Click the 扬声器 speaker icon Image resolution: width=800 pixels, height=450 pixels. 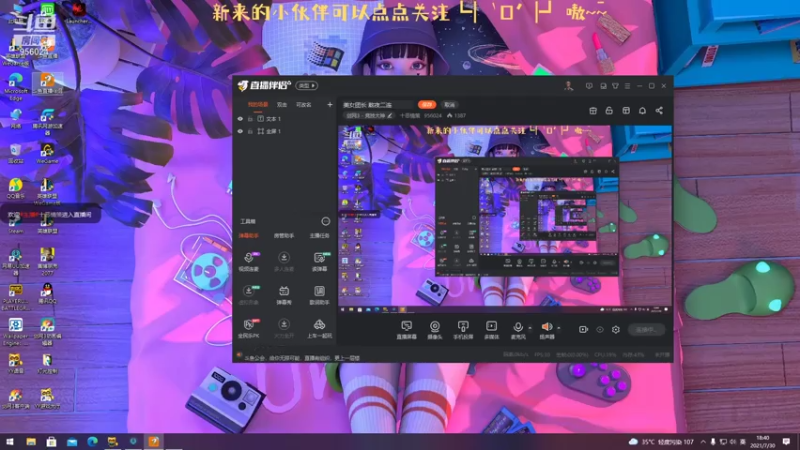coord(546,327)
